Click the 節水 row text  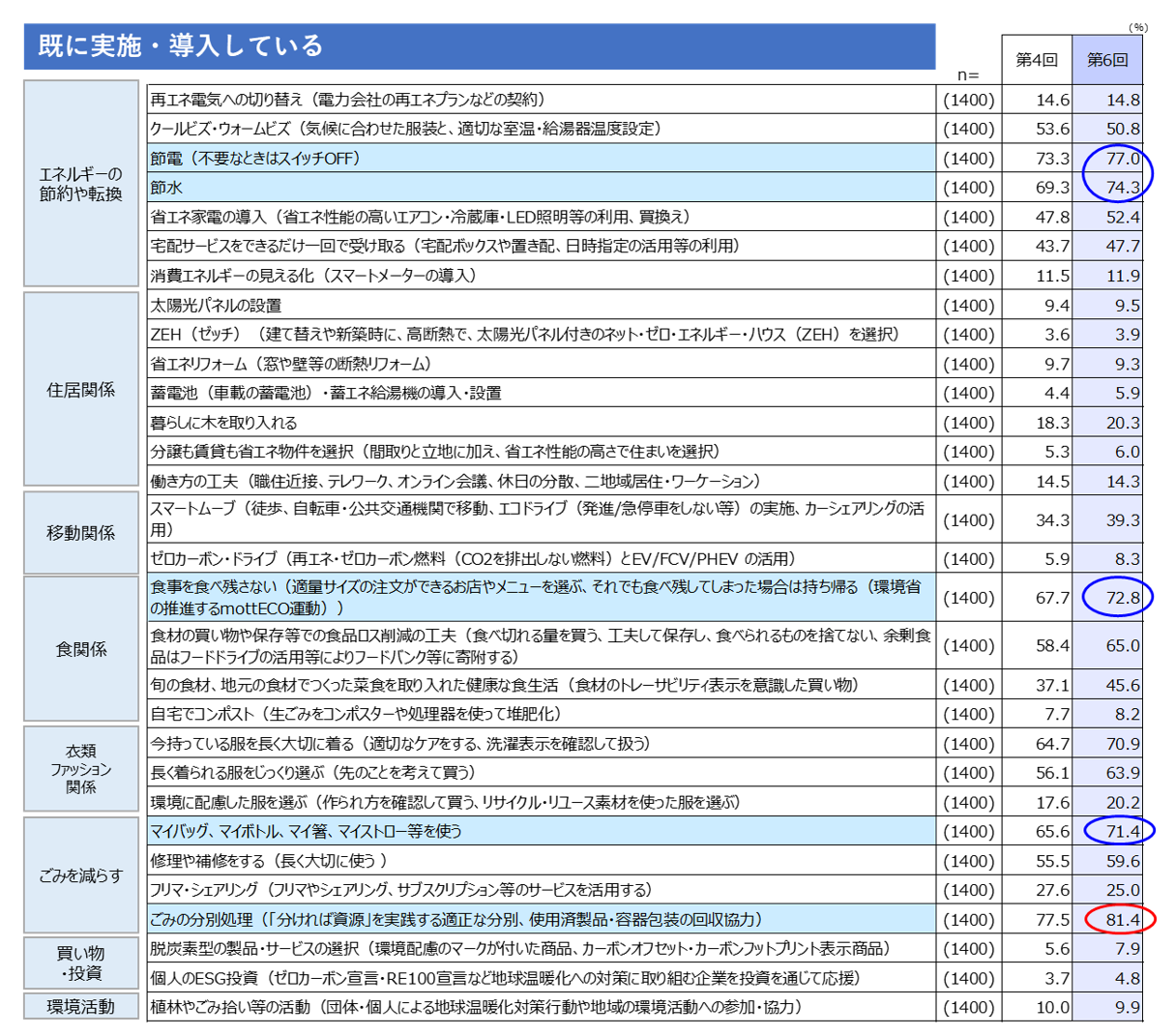tap(166, 188)
